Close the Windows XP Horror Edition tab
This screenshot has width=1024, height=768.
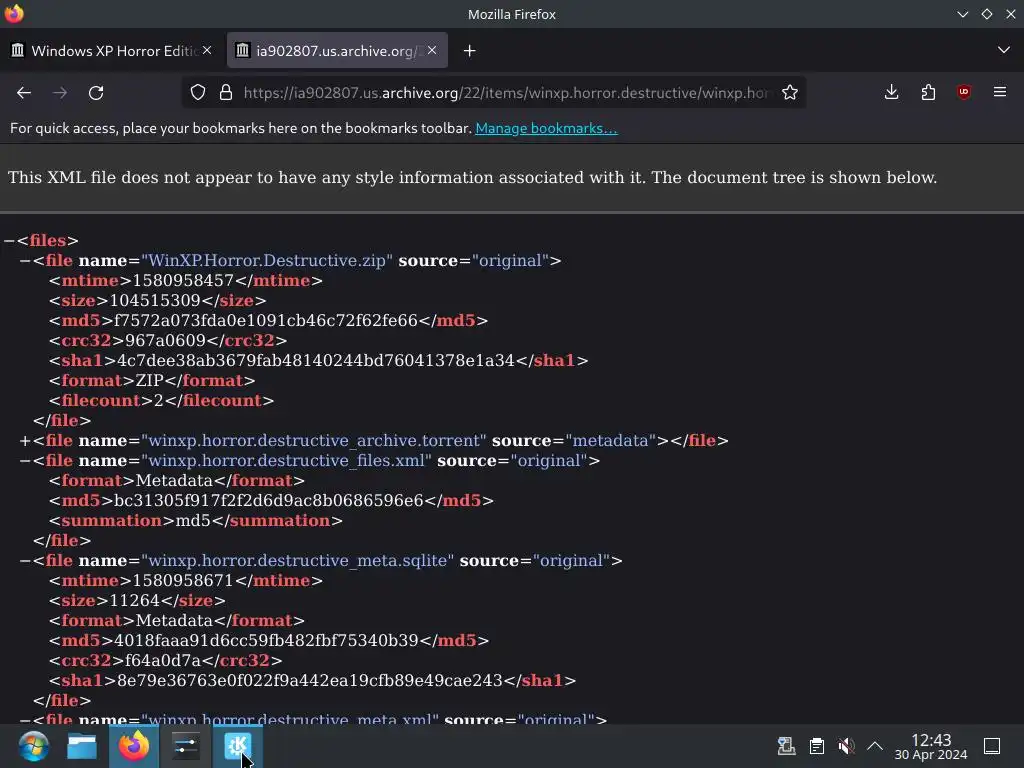[207, 50]
